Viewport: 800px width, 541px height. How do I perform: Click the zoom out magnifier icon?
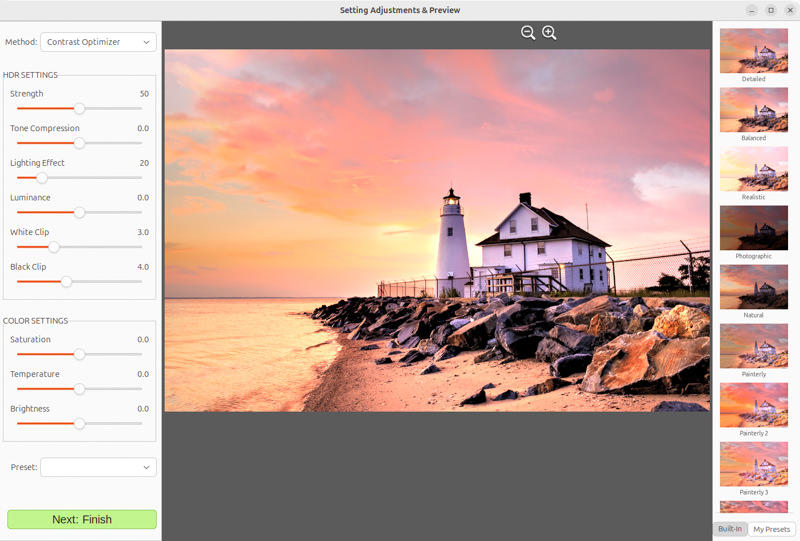click(528, 33)
